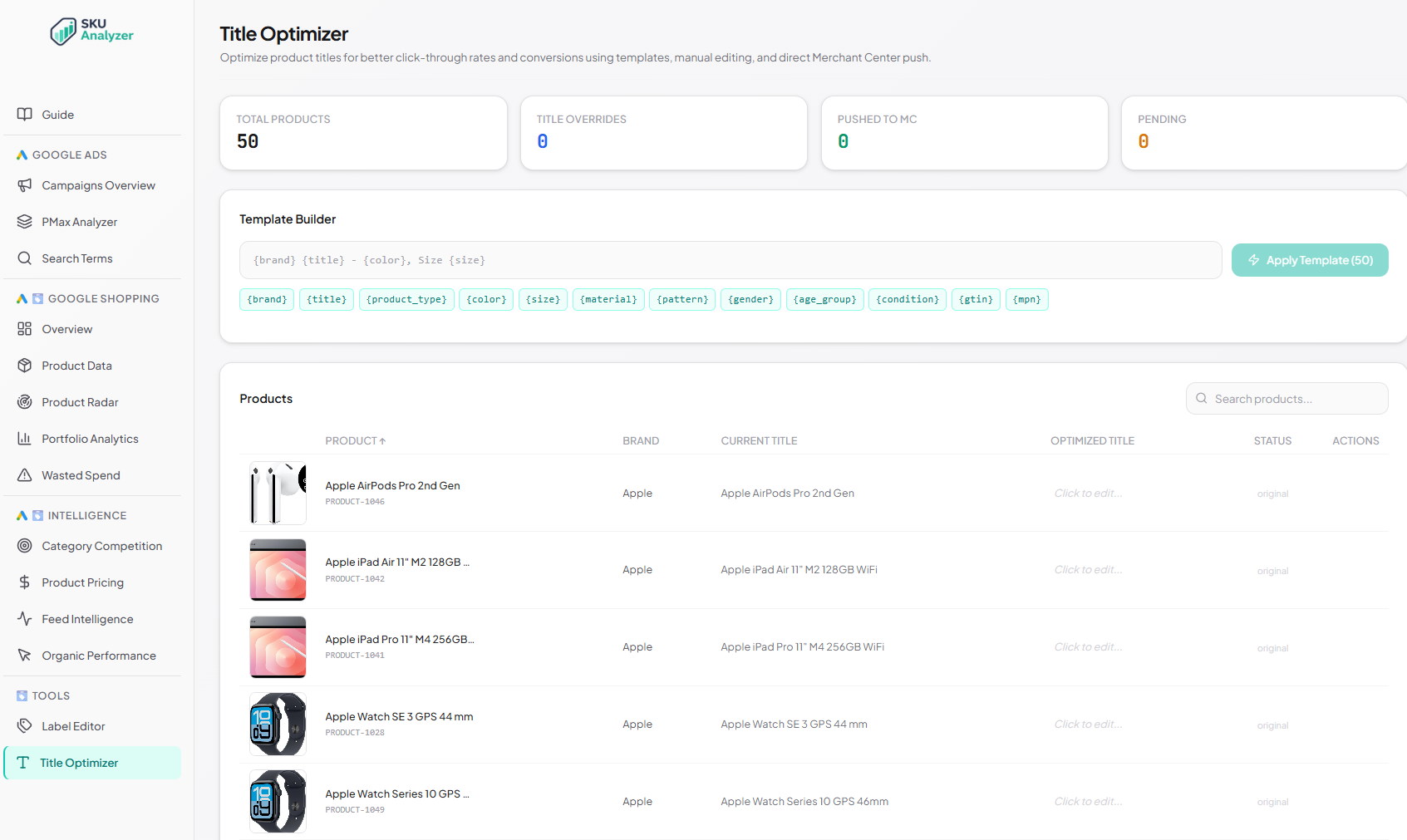This screenshot has height=840, width=1407.
Task: Insert the {title} template token
Action: click(327, 299)
